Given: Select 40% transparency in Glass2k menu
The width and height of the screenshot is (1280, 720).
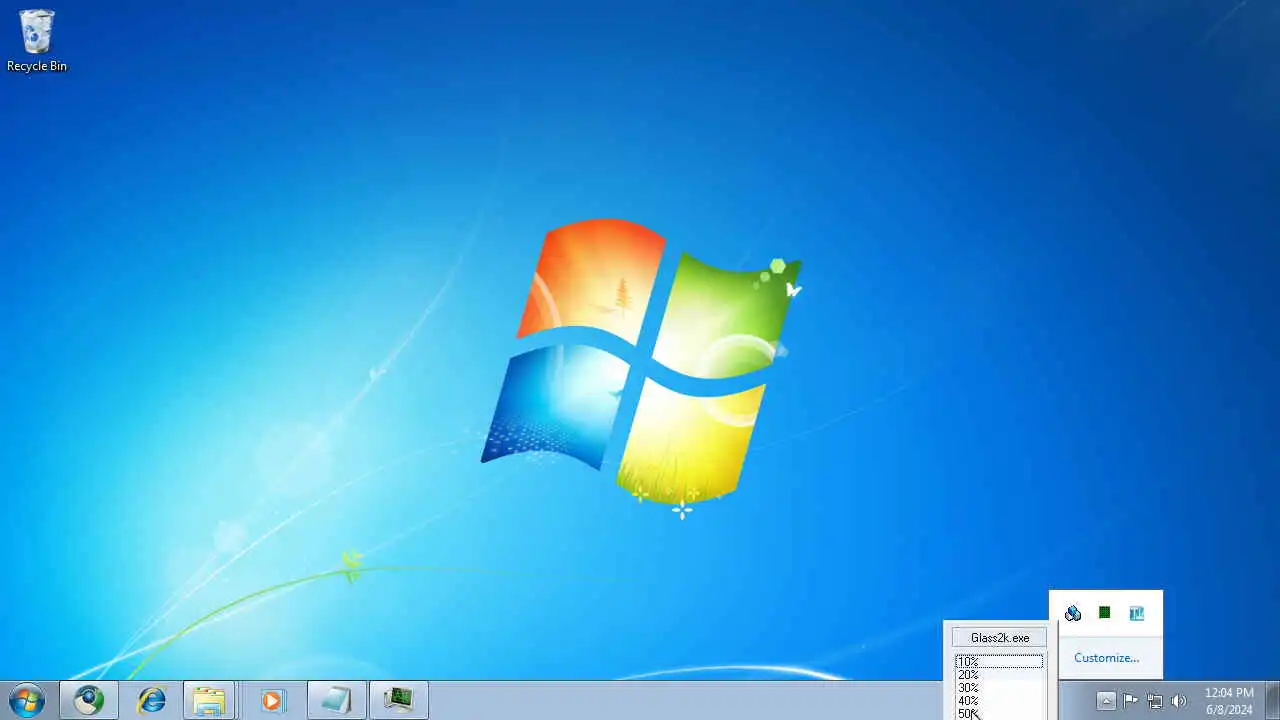Looking at the screenshot, I should click(x=999, y=701).
